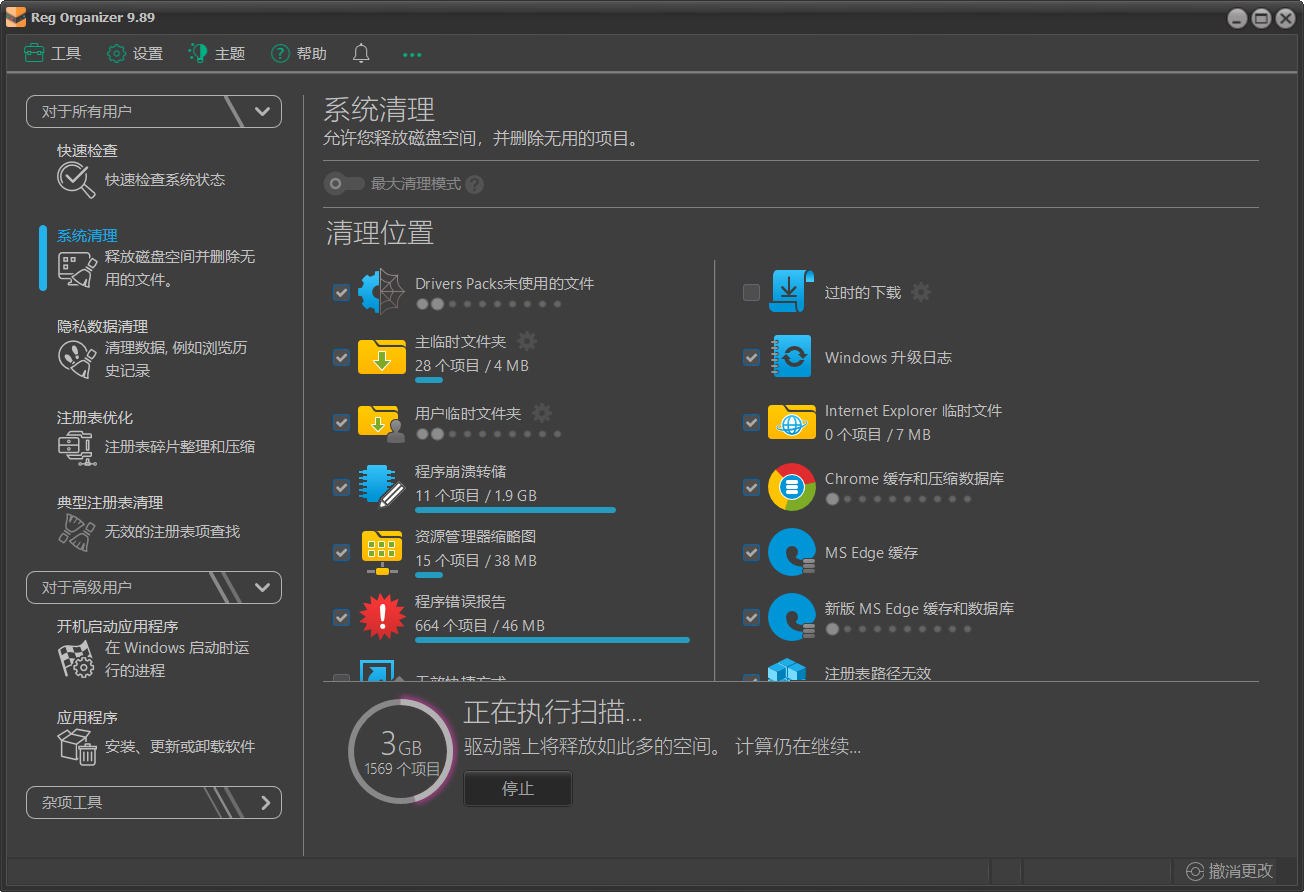Uncheck the 程序崩溃转储 checkbox
This screenshot has height=892, width=1304.
click(x=342, y=487)
